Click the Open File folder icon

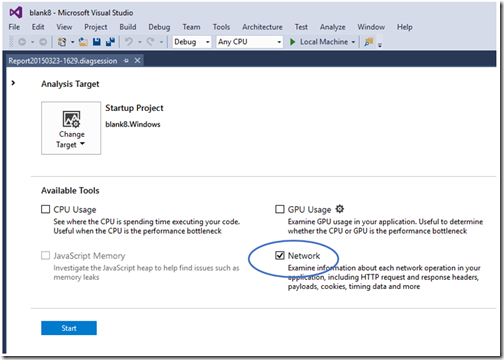click(83, 42)
